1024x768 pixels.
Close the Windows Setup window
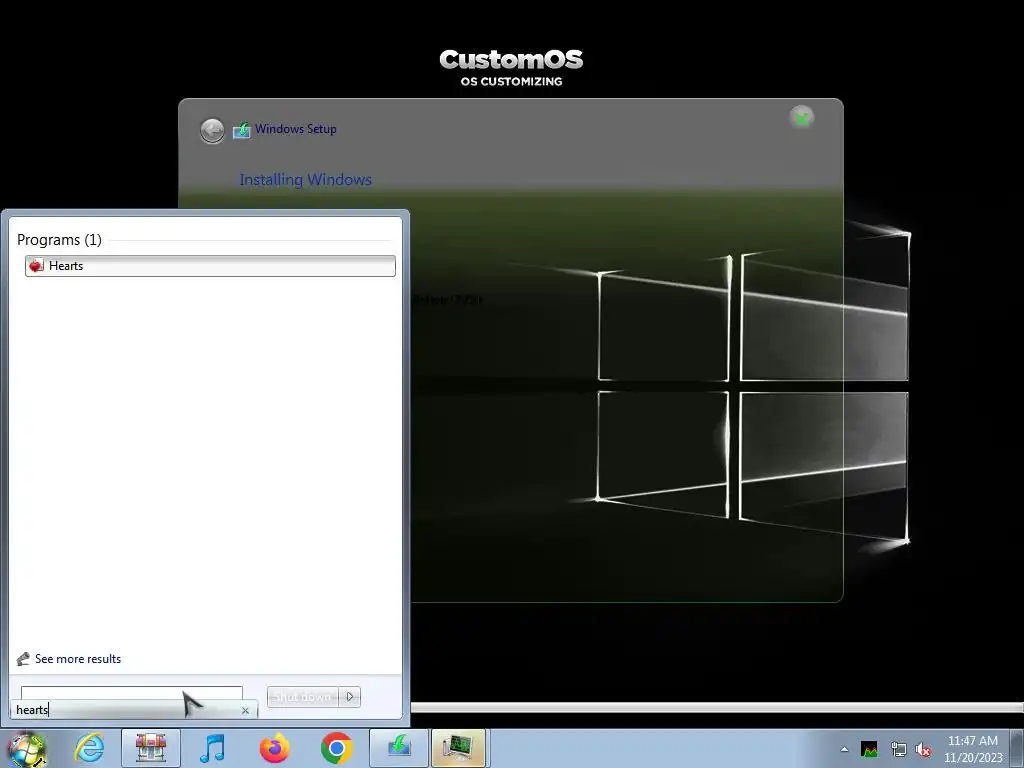click(801, 118)
